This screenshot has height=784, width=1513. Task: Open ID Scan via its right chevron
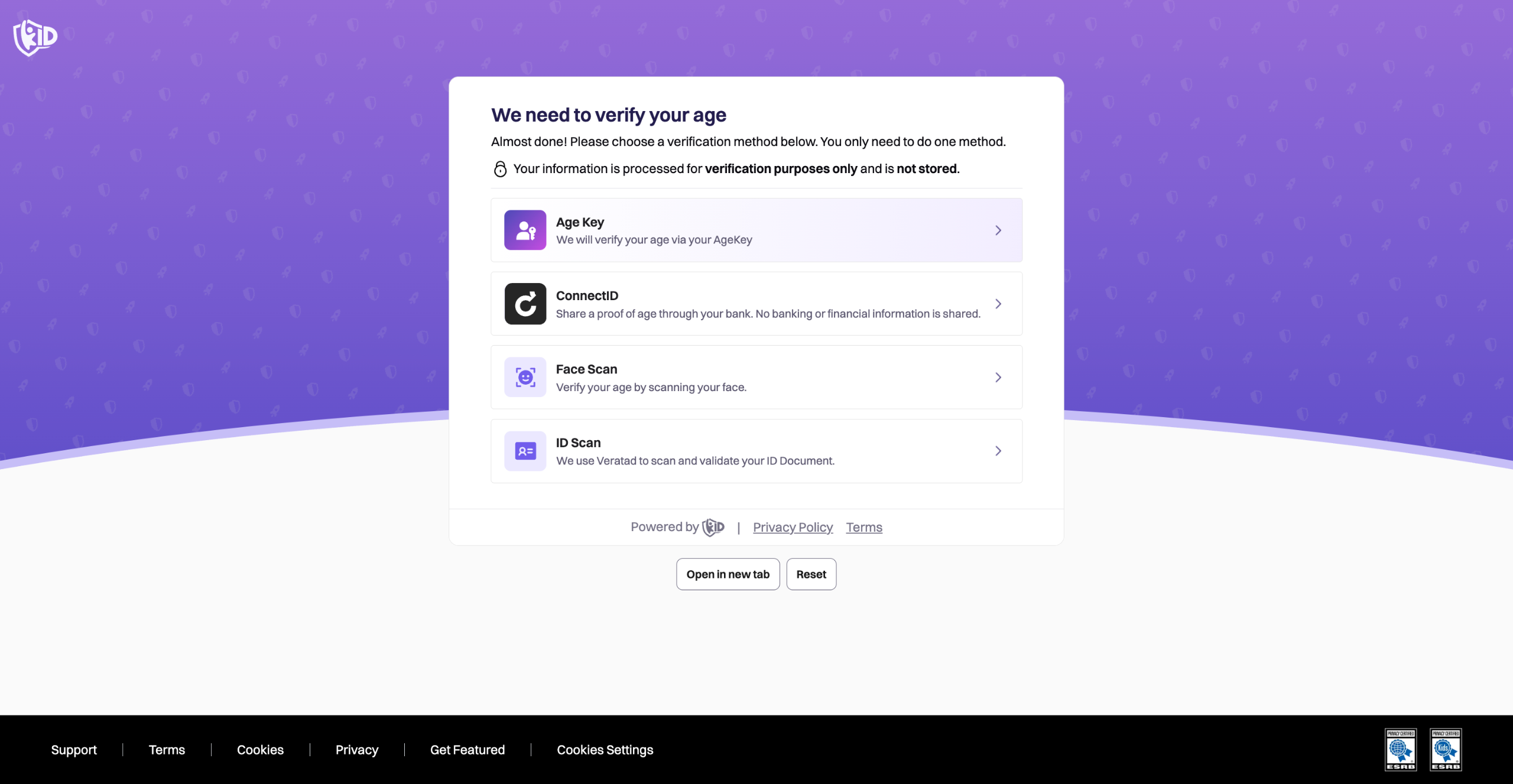click(998, 451)
